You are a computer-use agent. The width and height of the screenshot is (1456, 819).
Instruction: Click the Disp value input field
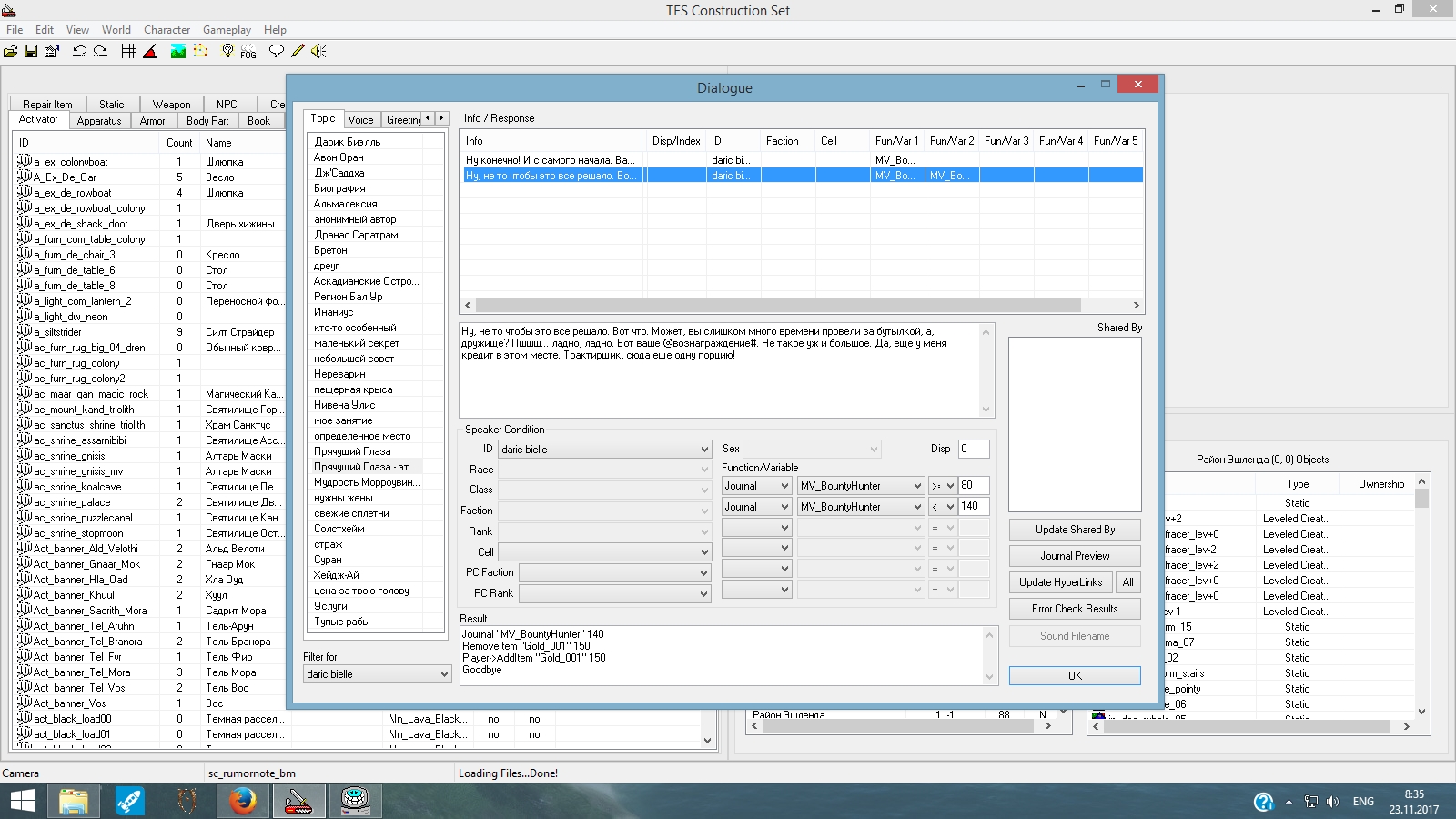(x=974, y=449)
